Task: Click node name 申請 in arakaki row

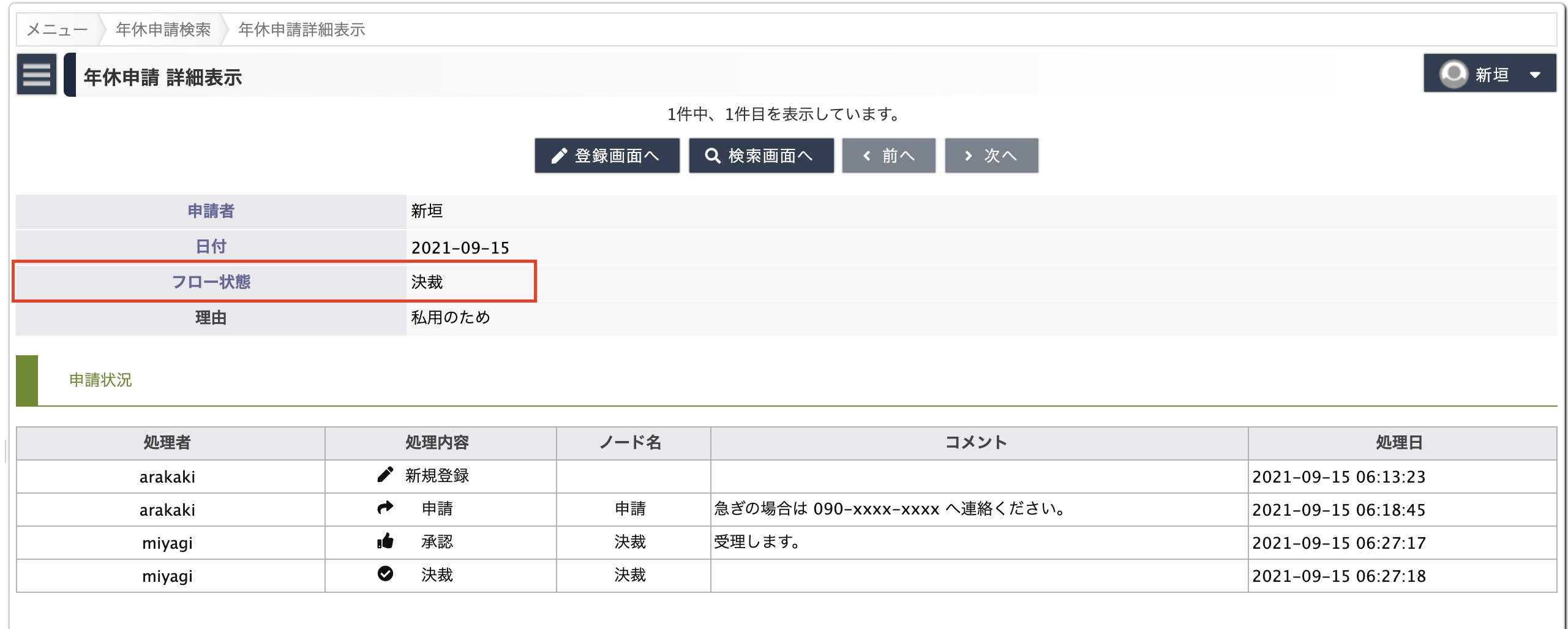Action: [630, 509]
